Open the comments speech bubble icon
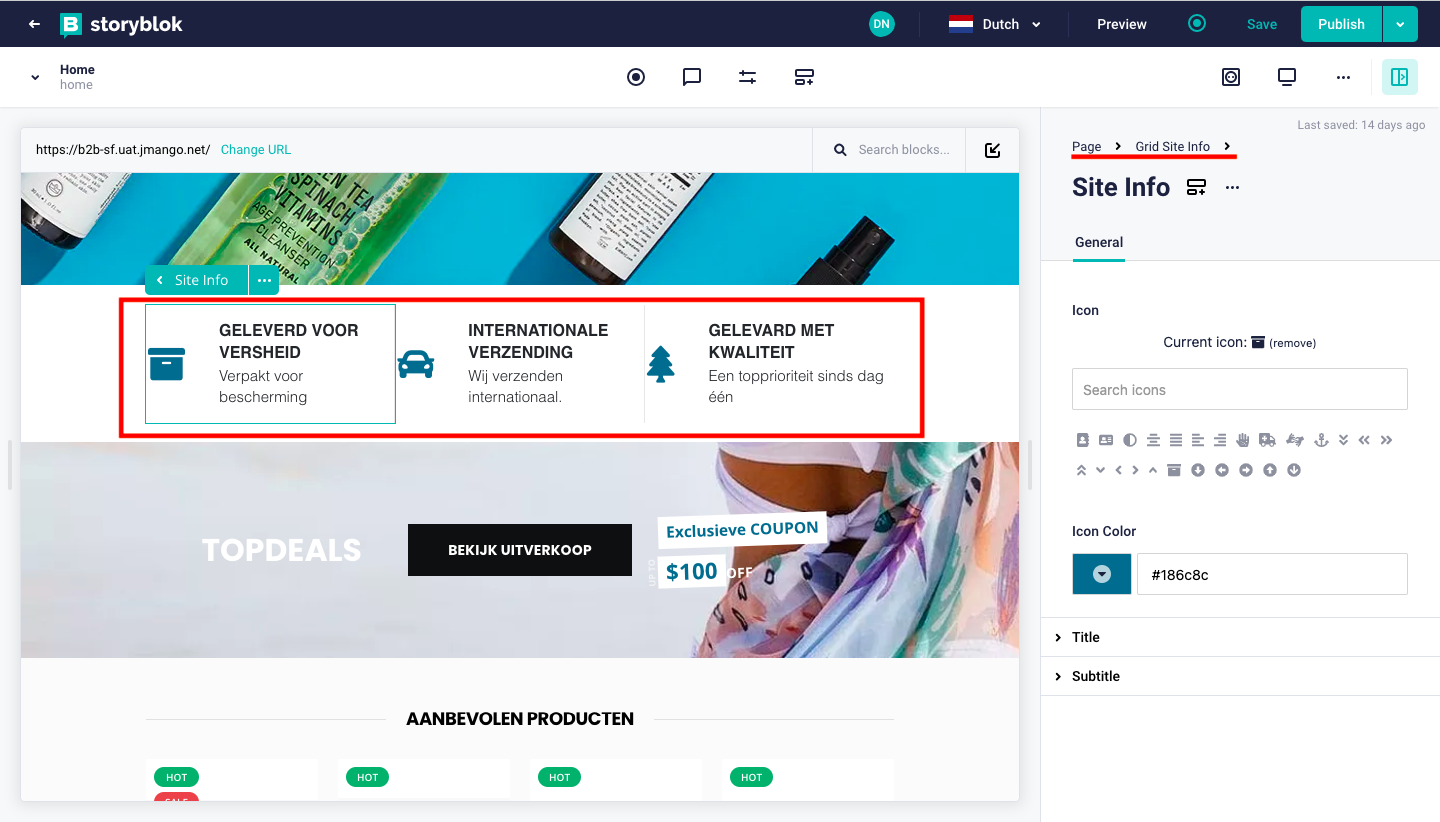The height and width of the screenshot is (822, 1440). click(x=691, y=77)
